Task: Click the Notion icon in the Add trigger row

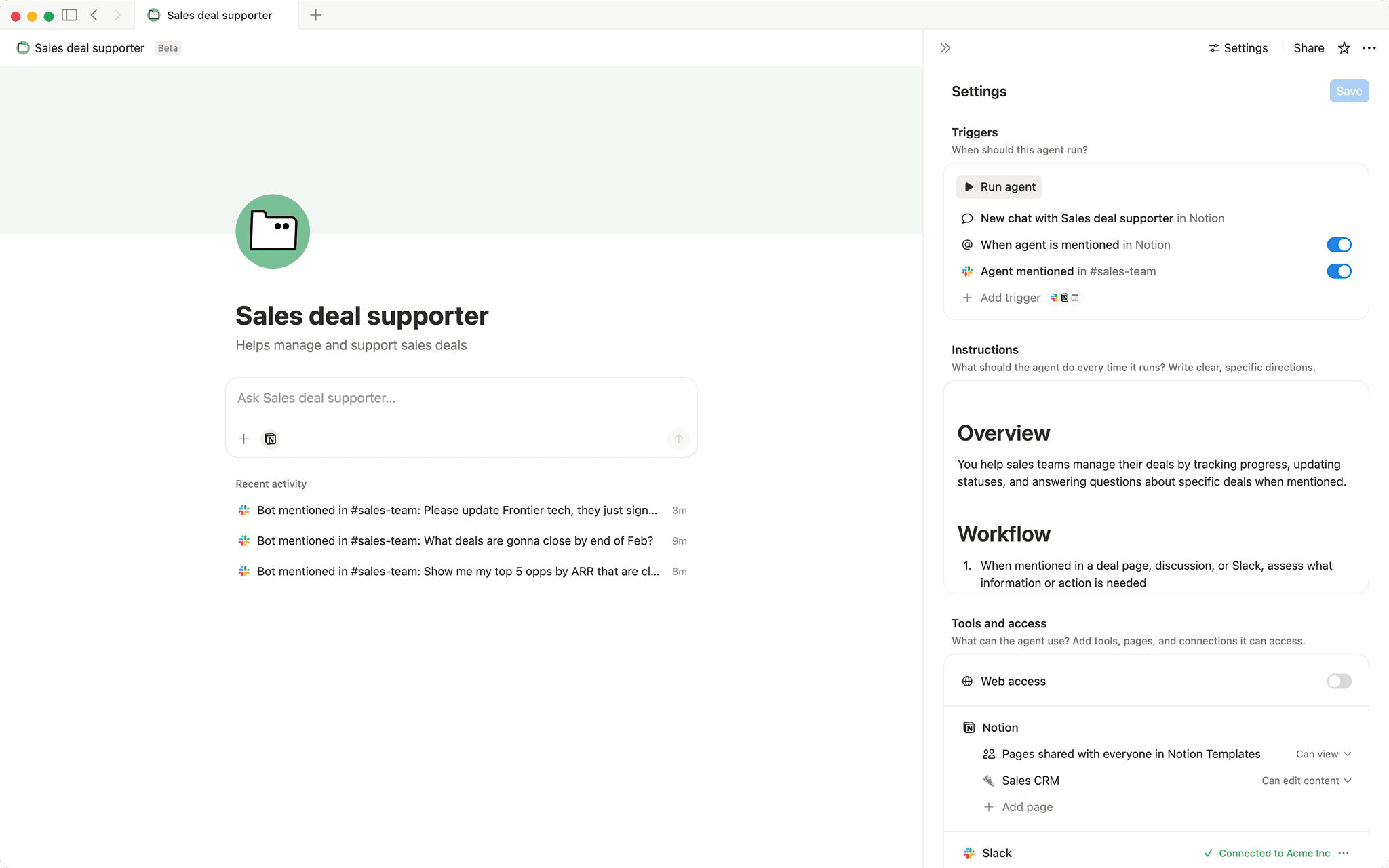Action: (1064, 298)
